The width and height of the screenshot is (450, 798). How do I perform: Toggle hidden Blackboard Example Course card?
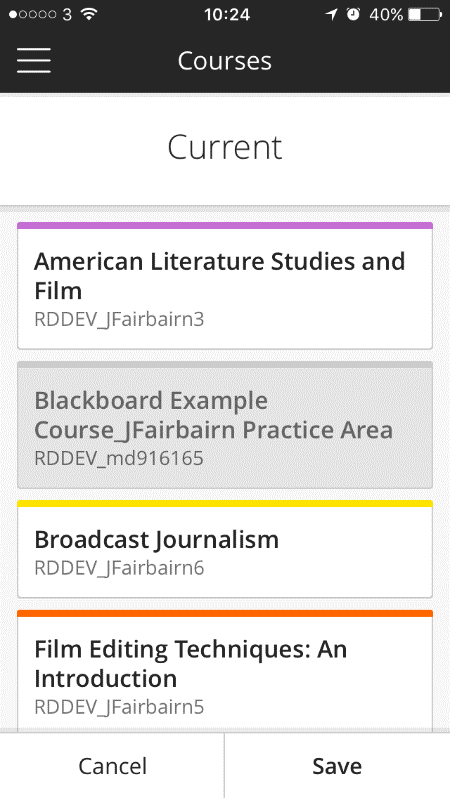[x=225, y=425]
